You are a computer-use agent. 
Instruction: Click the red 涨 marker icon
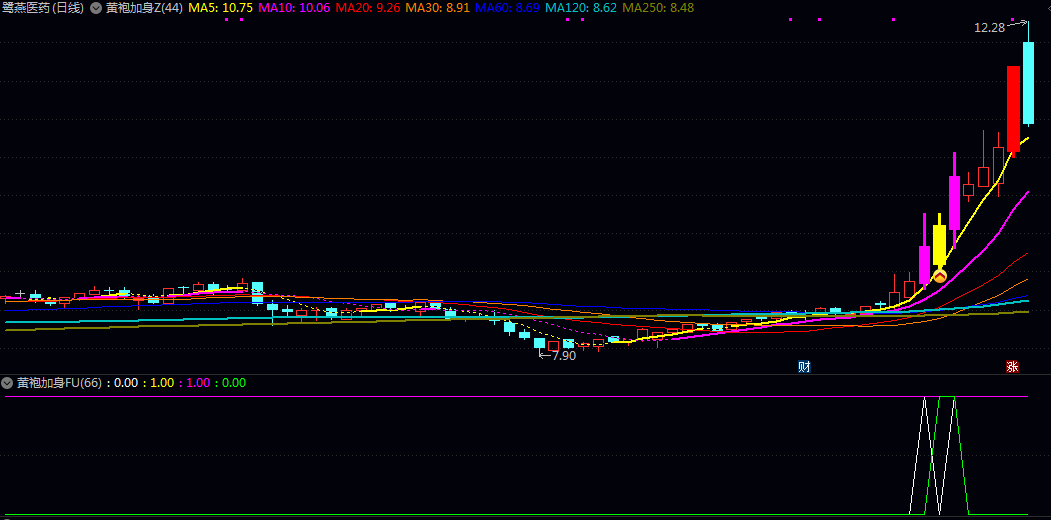tap(1012, 367)
